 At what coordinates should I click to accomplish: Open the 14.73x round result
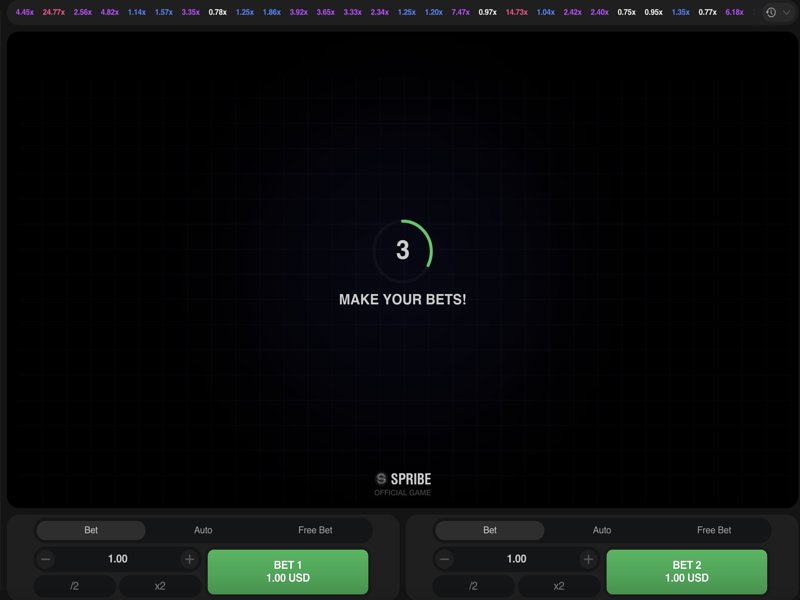pyautogui.click(x=517, y=12)
